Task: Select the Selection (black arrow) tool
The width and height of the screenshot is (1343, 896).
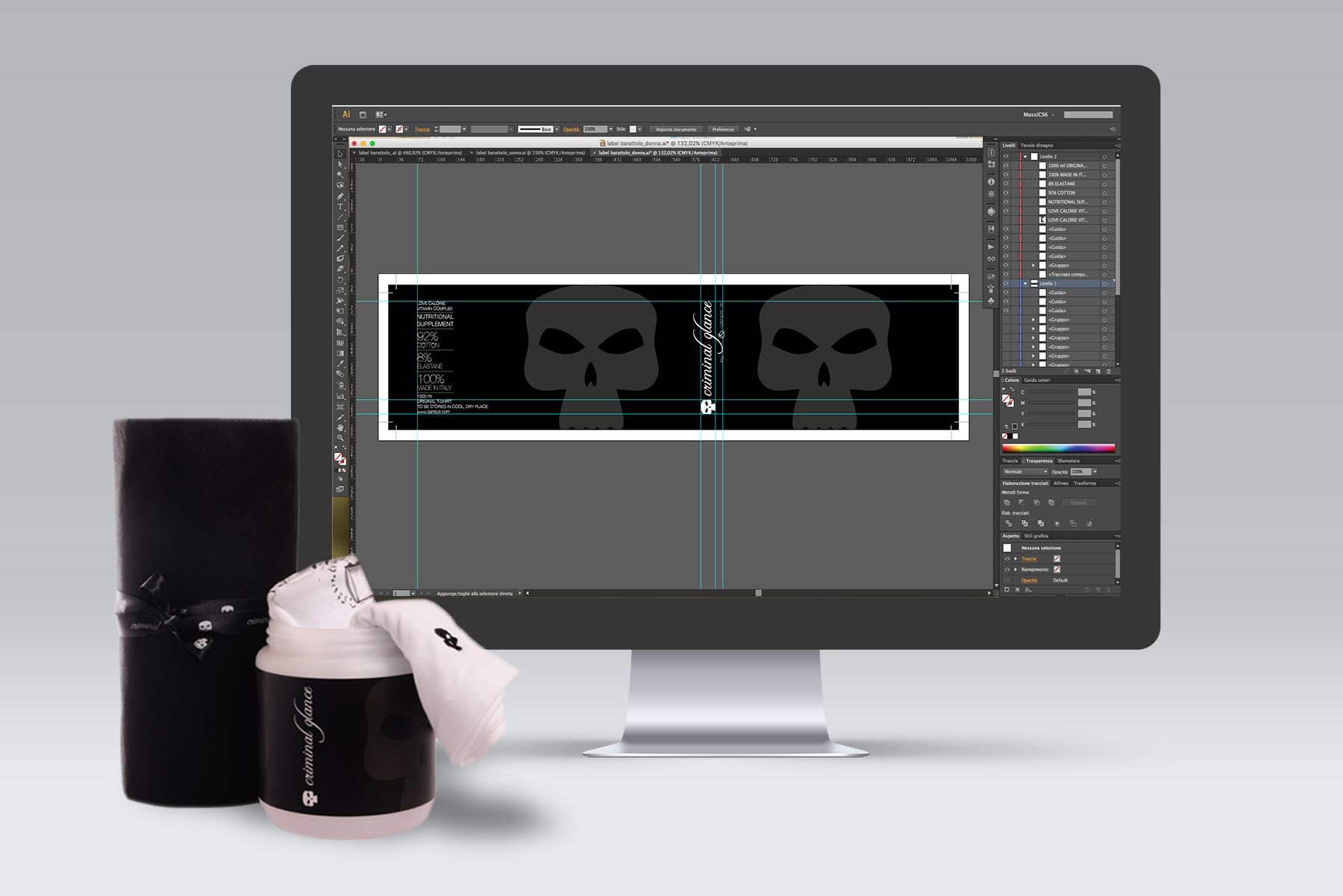Action: (340, 154)
